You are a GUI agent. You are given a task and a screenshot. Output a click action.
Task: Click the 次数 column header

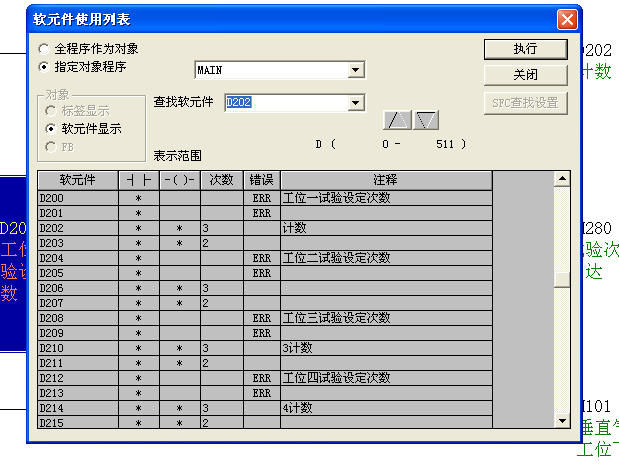point(221,180)
